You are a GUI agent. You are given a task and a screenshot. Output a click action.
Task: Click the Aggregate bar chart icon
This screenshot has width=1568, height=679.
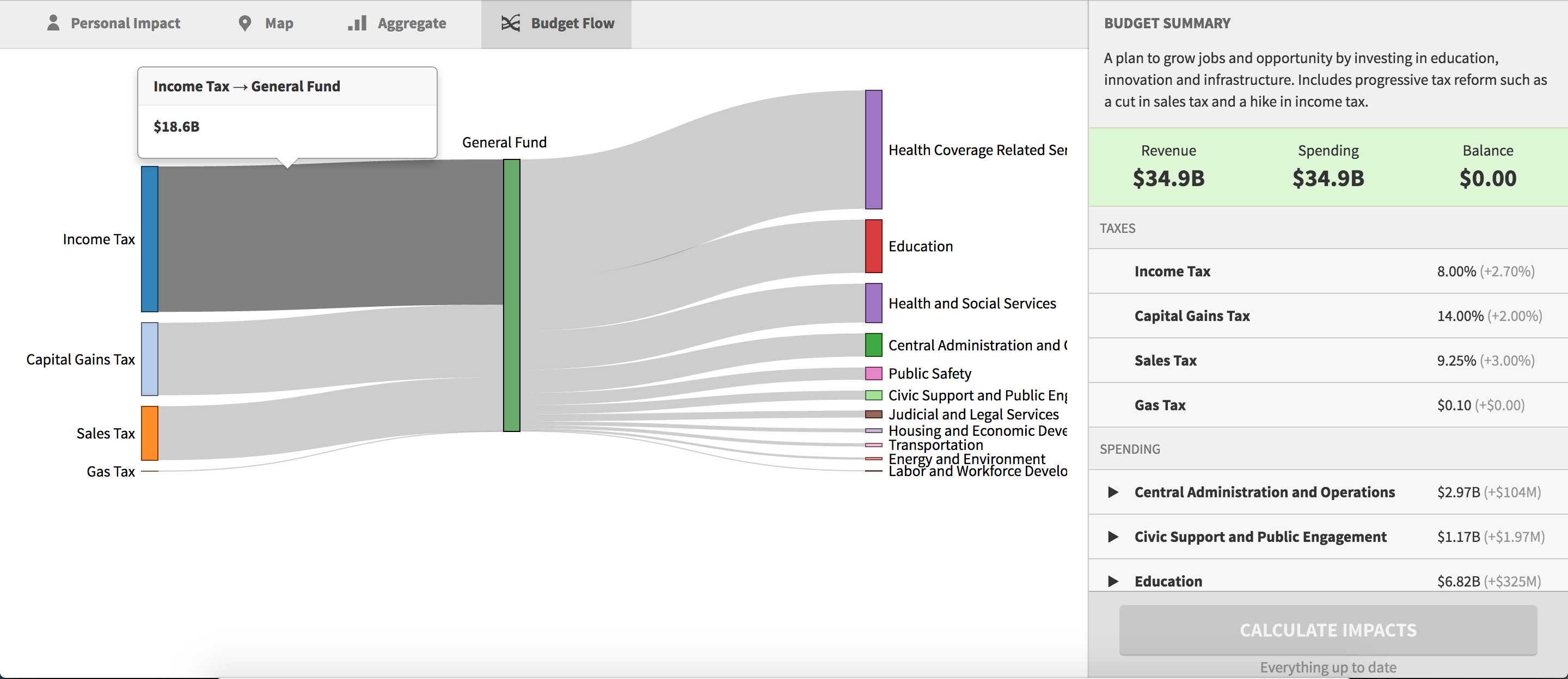click(357, 23)
